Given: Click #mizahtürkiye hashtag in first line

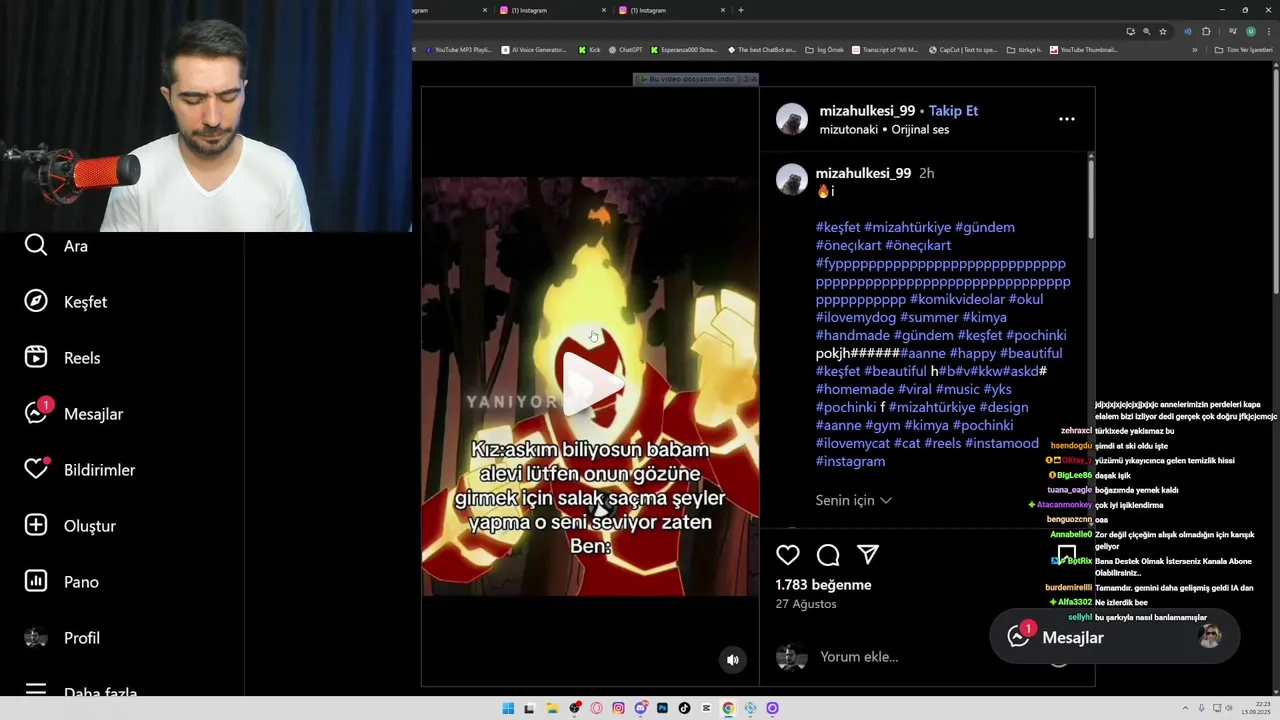Looking at the screenshot, I should click(x=907, y=227).
